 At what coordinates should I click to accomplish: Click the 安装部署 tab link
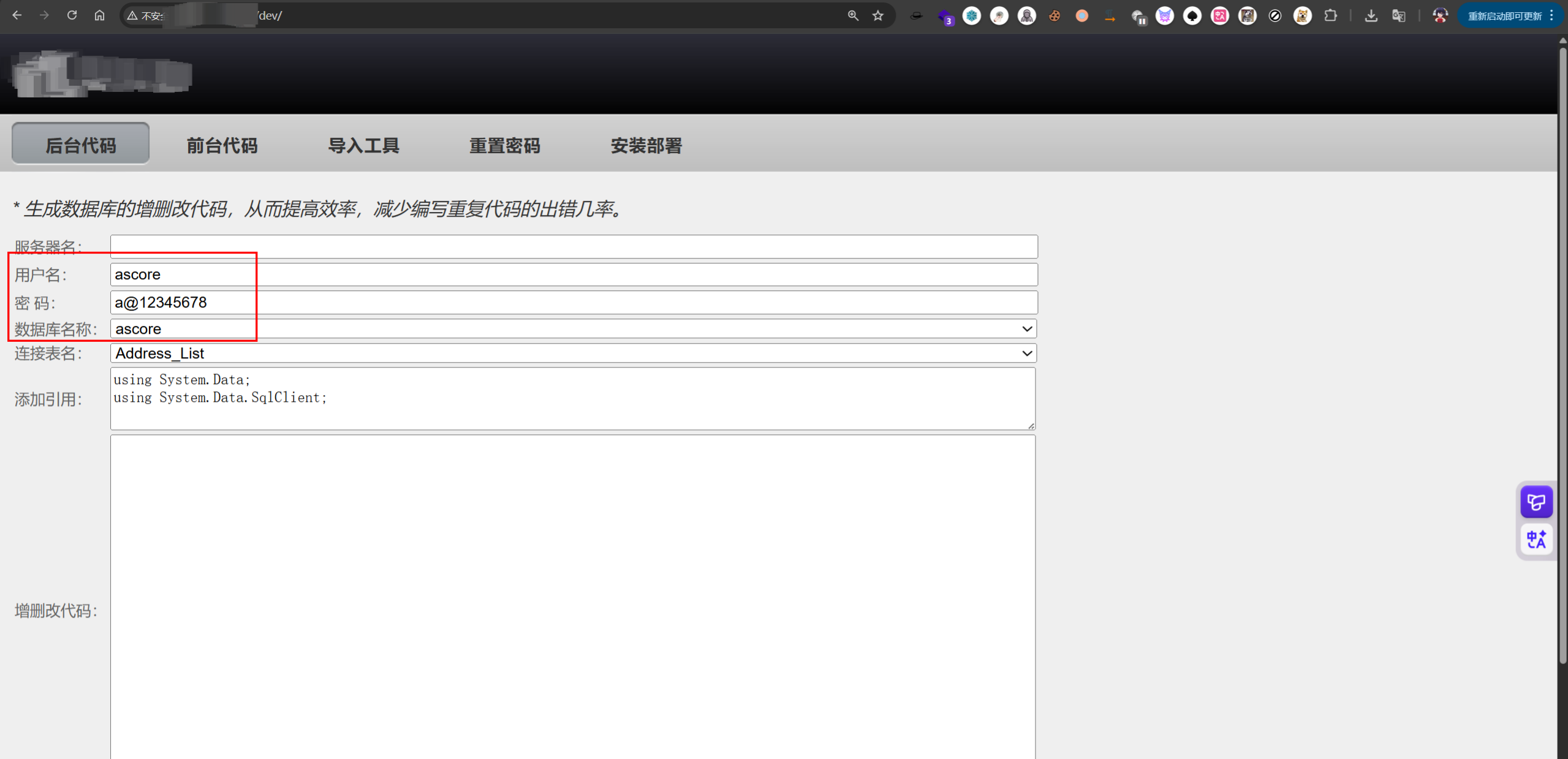pos(646,146)
